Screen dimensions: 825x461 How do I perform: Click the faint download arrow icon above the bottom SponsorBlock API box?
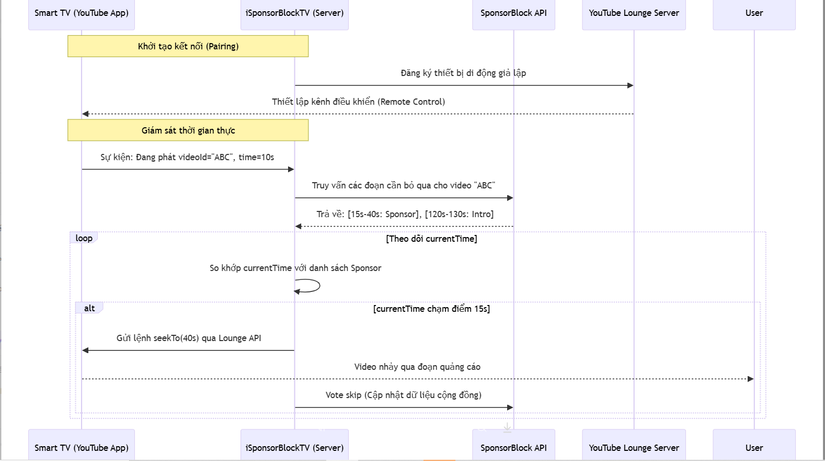(x=508, y=427)
